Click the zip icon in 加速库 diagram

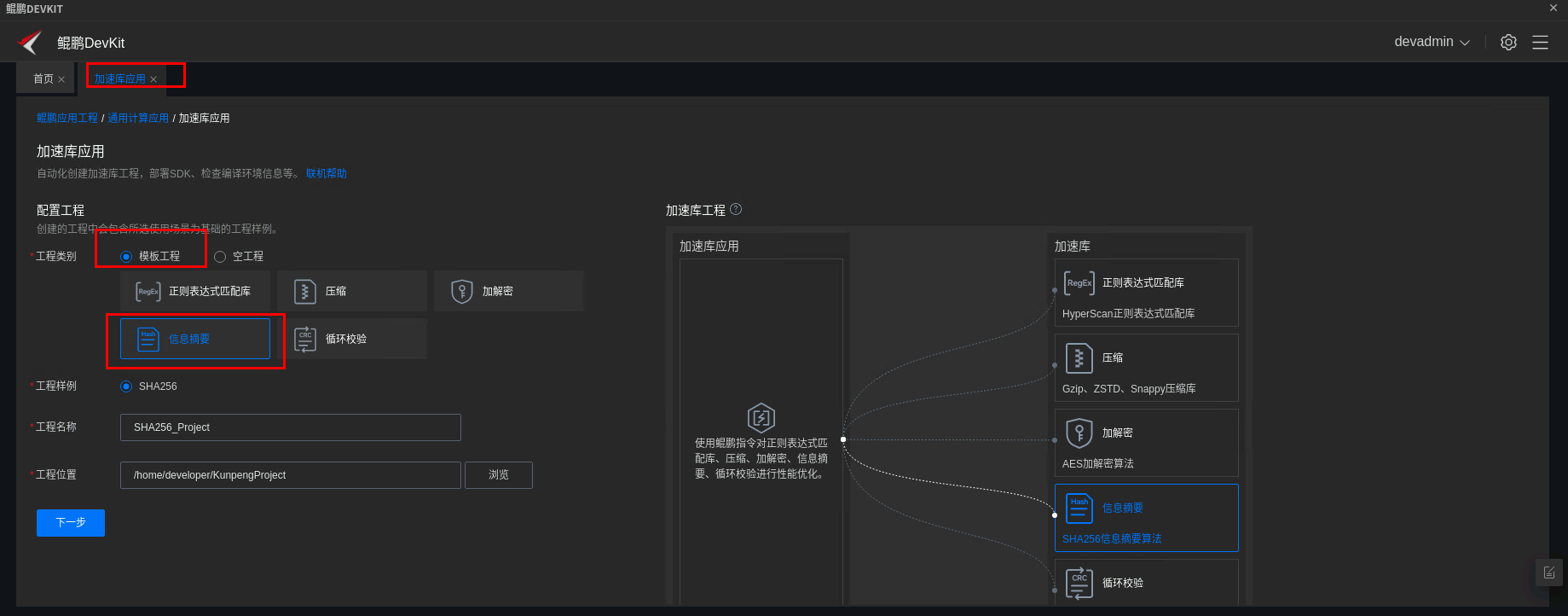1079,357
